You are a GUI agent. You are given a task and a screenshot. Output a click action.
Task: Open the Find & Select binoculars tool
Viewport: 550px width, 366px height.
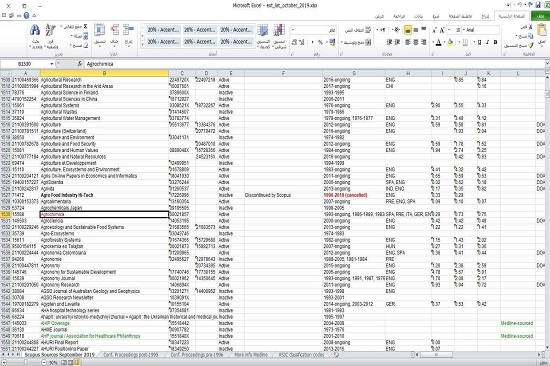(x=35, y=31)
